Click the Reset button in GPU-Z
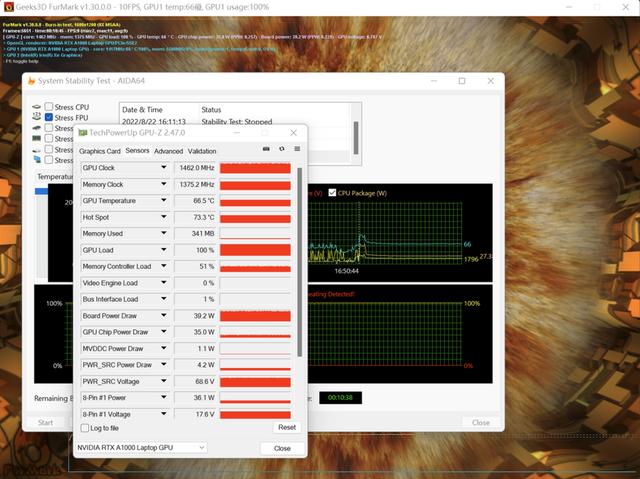640x479 pixels. point(287,427)
